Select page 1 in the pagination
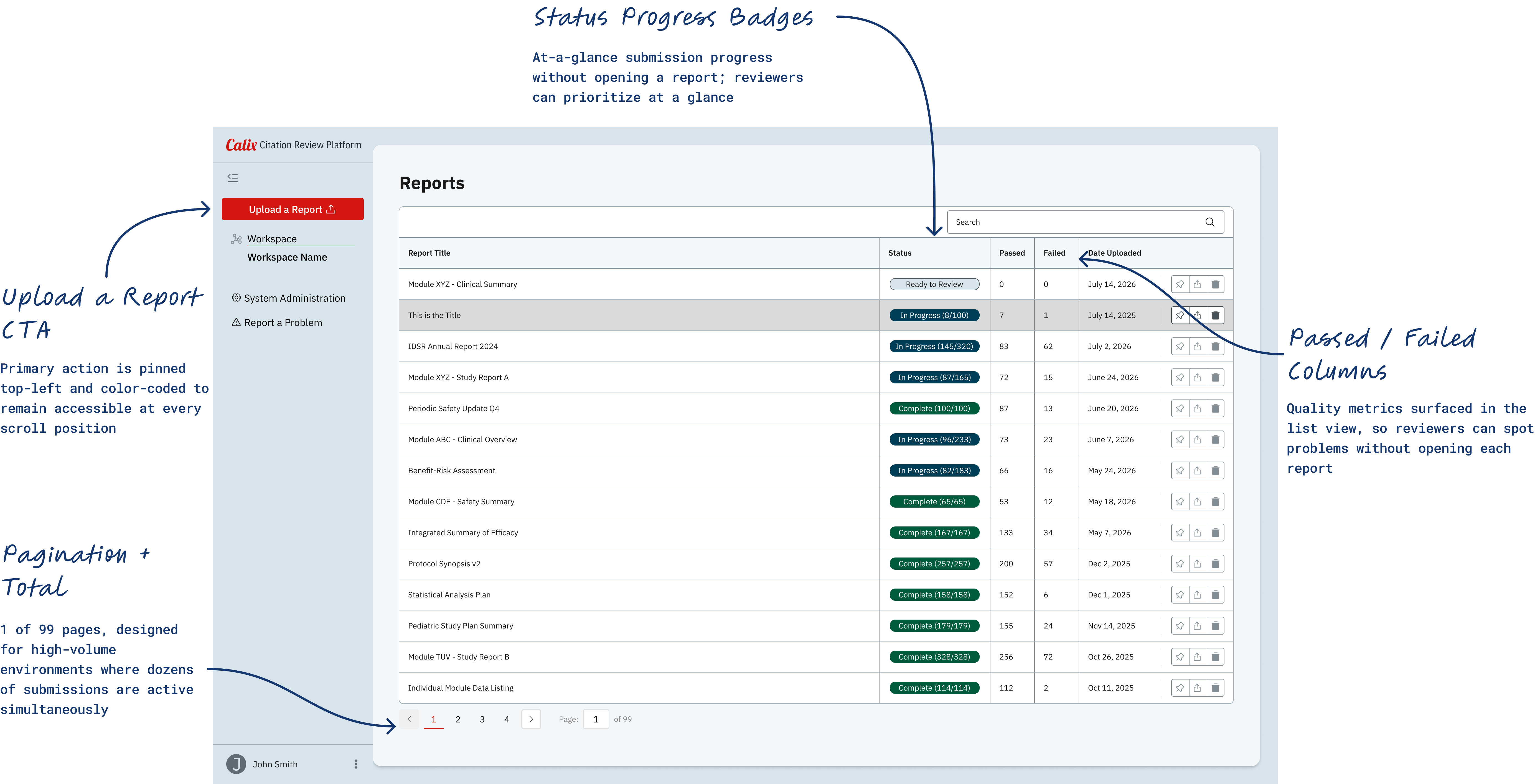 (433, 719)
